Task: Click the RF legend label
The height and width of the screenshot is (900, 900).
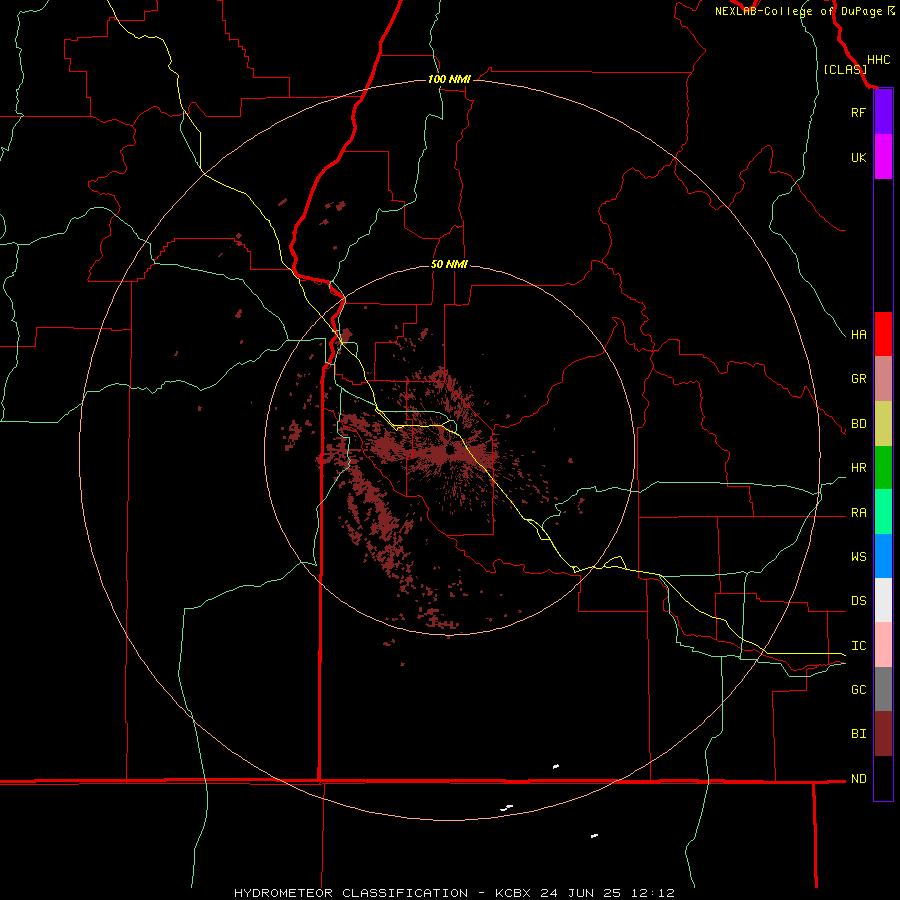Action: 858,112
